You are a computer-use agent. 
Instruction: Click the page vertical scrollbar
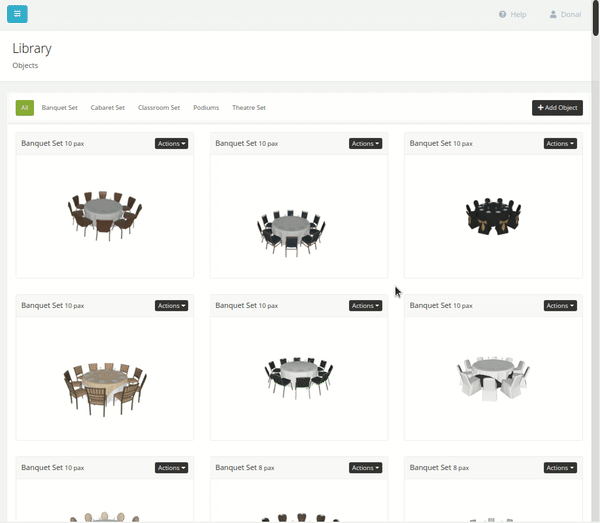pyautogui.click(x=595, y=18)
